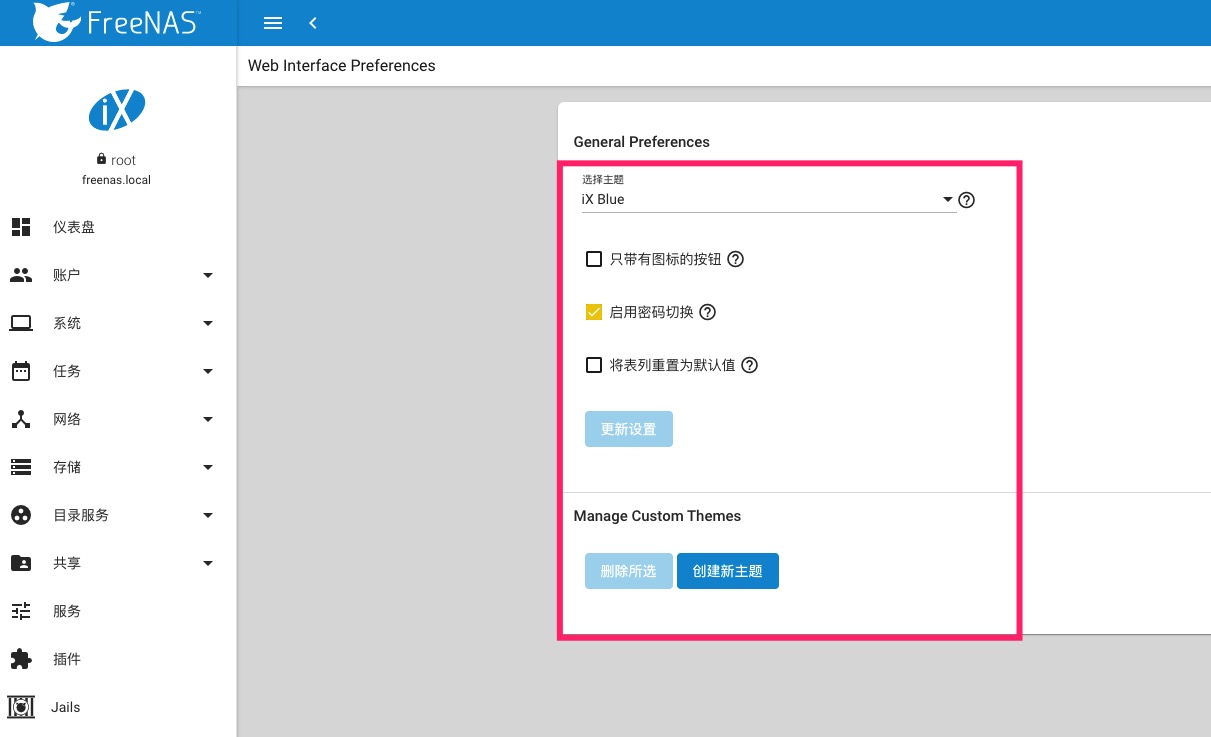Screen dimensions: 1211x737
Task: Click the 目录服务 circle icon
Action: point(21,515)
